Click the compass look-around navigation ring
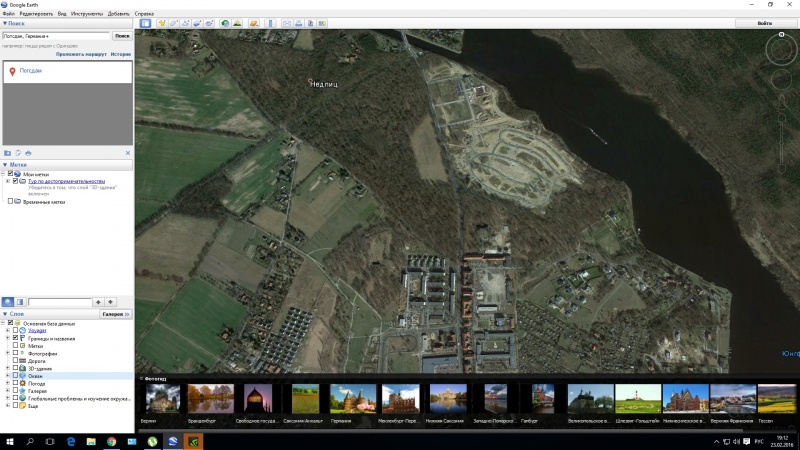This screenshot has height=450, width=800. [779, 48]
